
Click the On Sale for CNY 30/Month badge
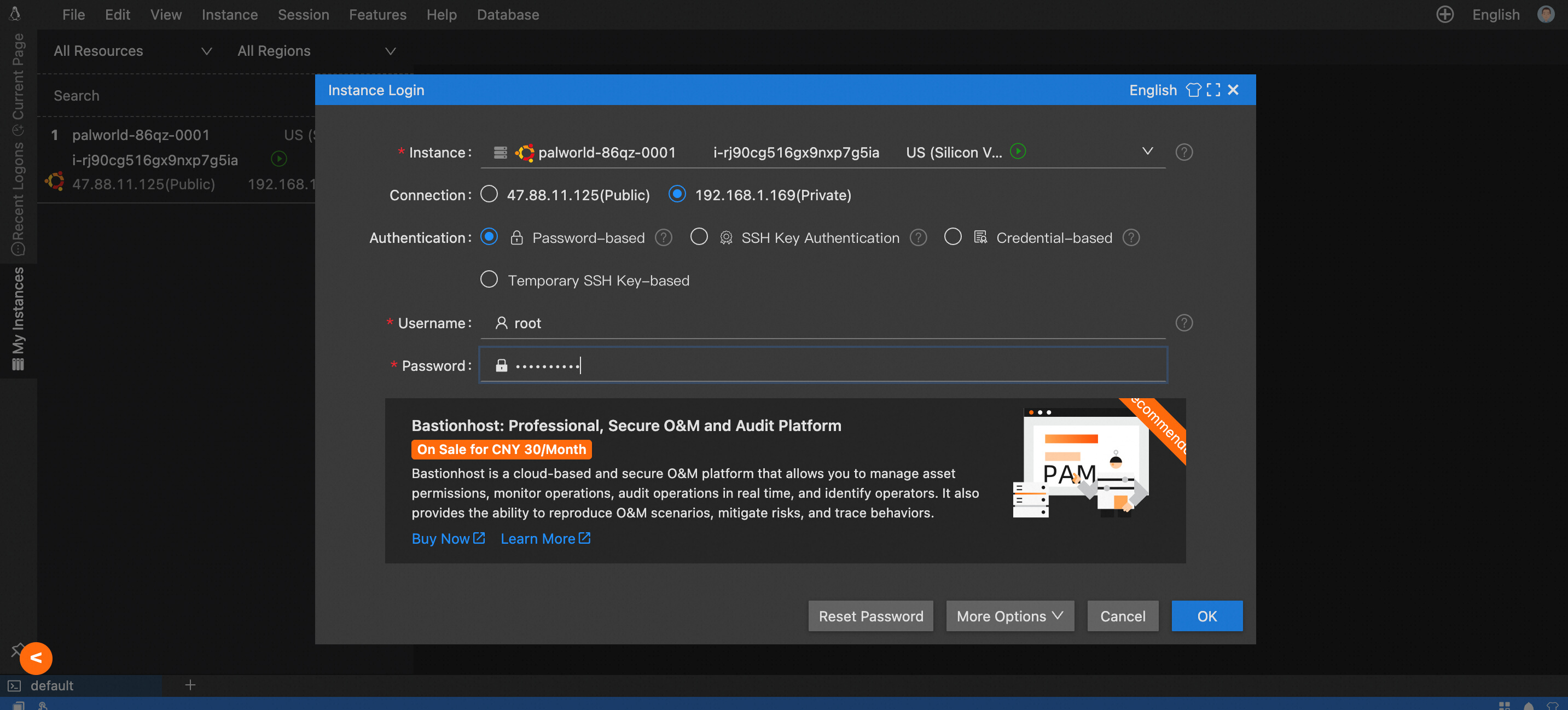coord(502,449)
